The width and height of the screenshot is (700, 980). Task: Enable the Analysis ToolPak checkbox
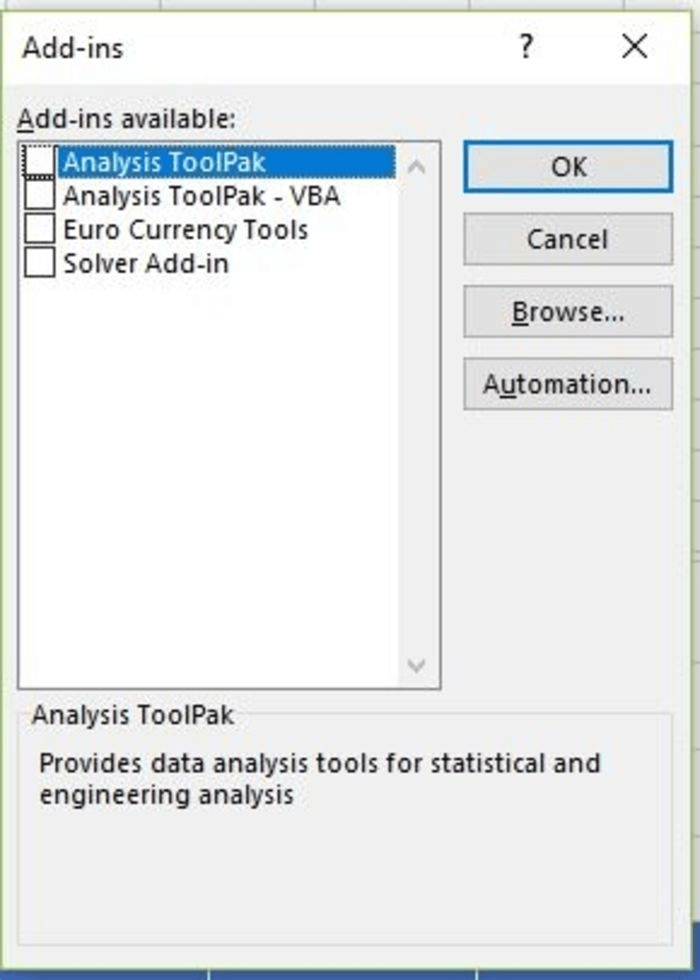point(40,162)
